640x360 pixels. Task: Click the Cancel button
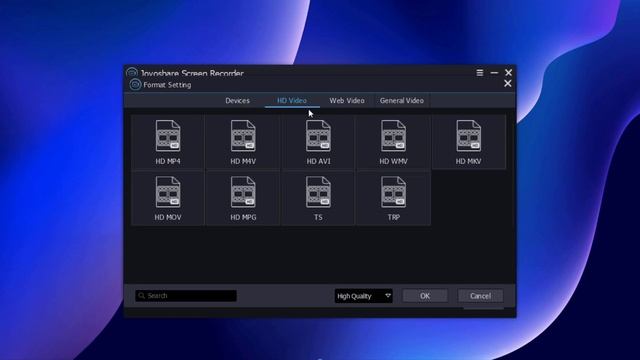point(480,296)
